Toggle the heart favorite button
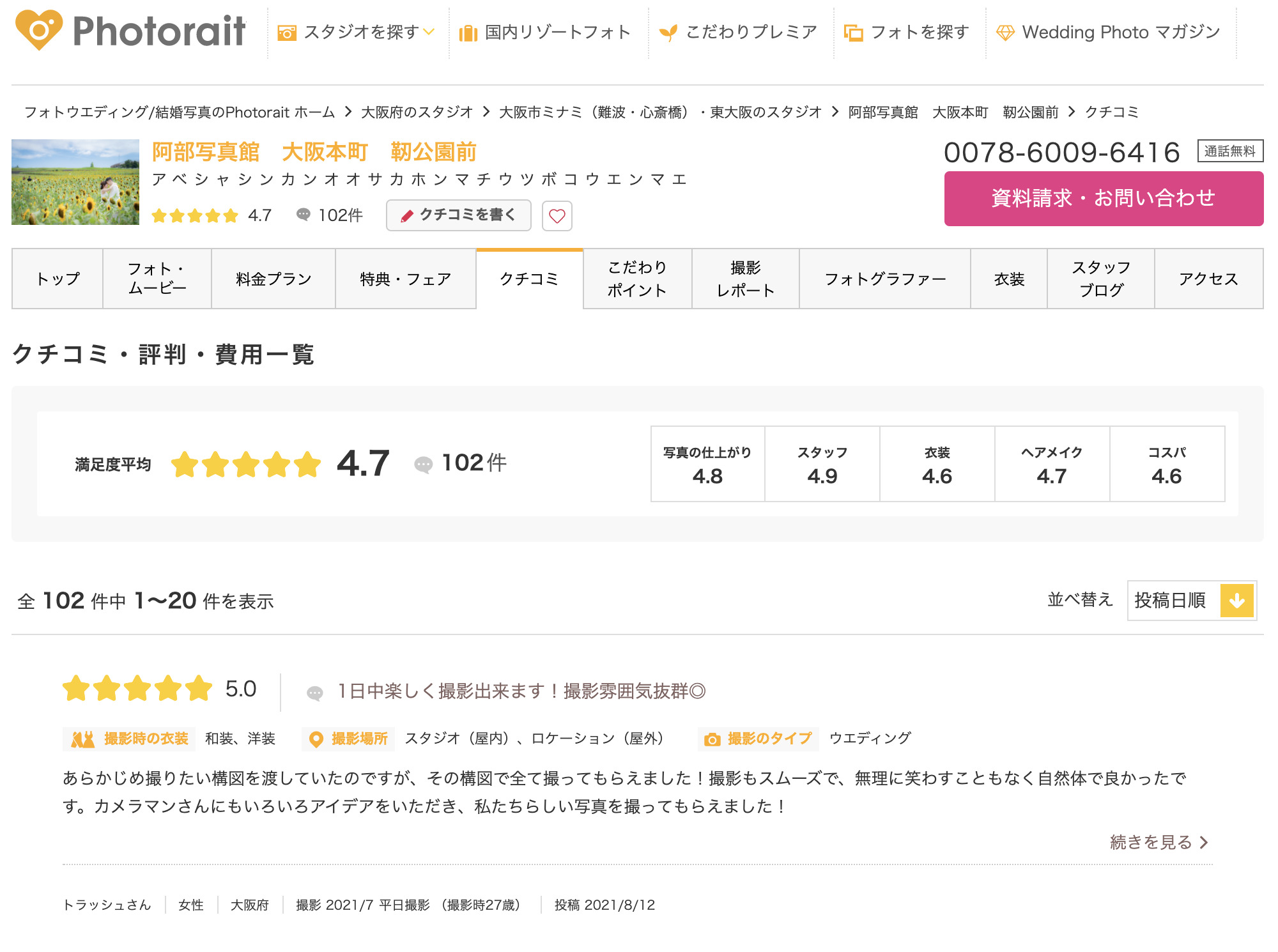The height and width of the screenshot is (952, 1278). click(x=557, y=216)
